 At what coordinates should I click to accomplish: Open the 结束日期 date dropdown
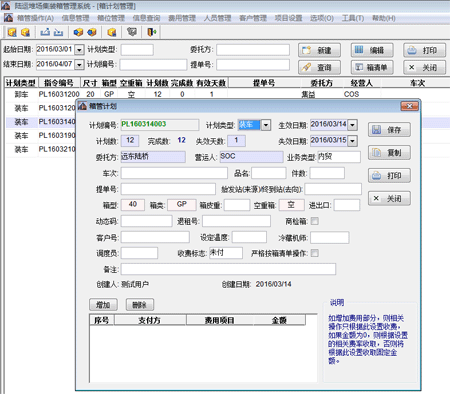[x=79, y=64]
